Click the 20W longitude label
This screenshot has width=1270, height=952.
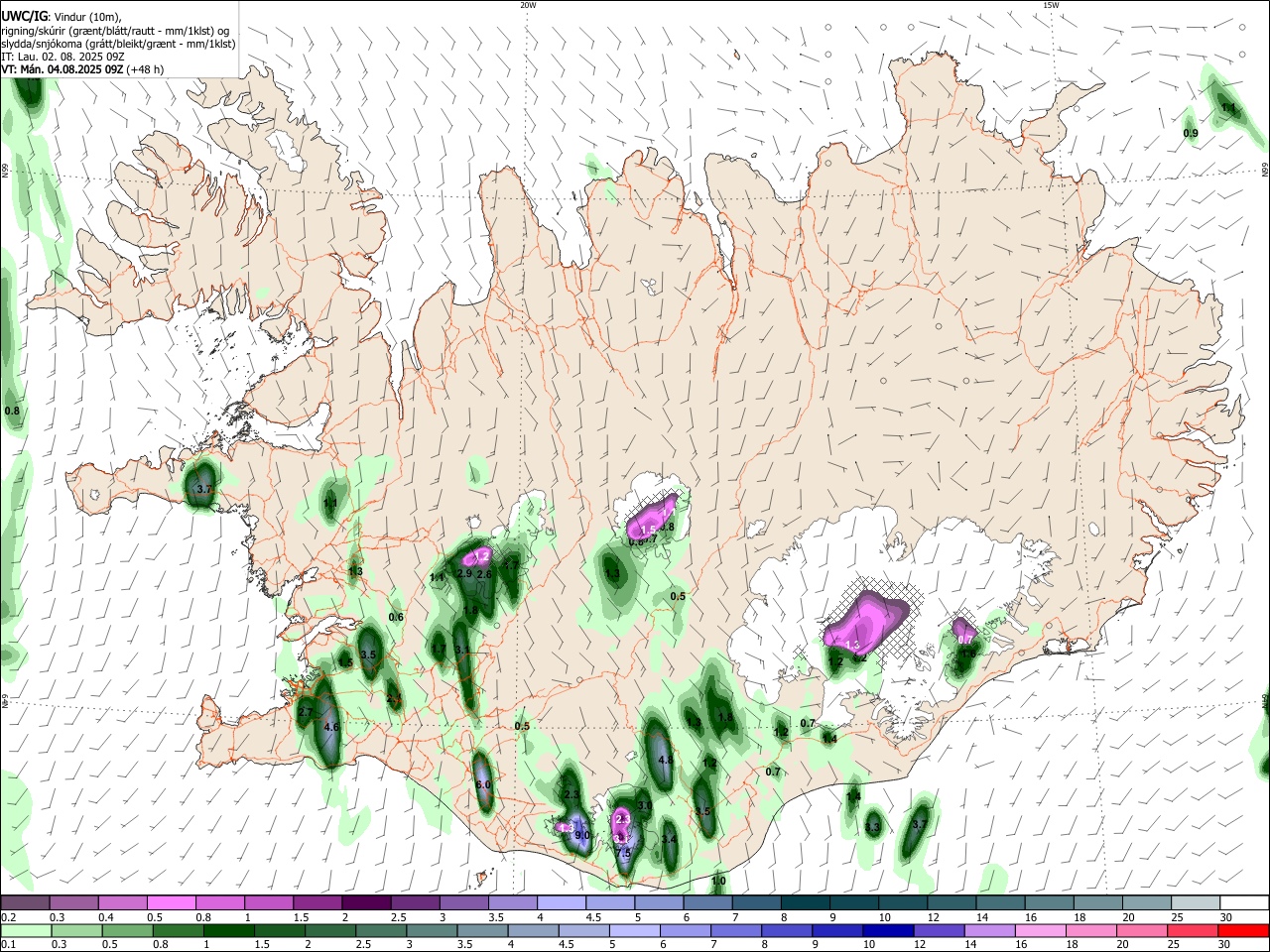[x=528, y=5]
